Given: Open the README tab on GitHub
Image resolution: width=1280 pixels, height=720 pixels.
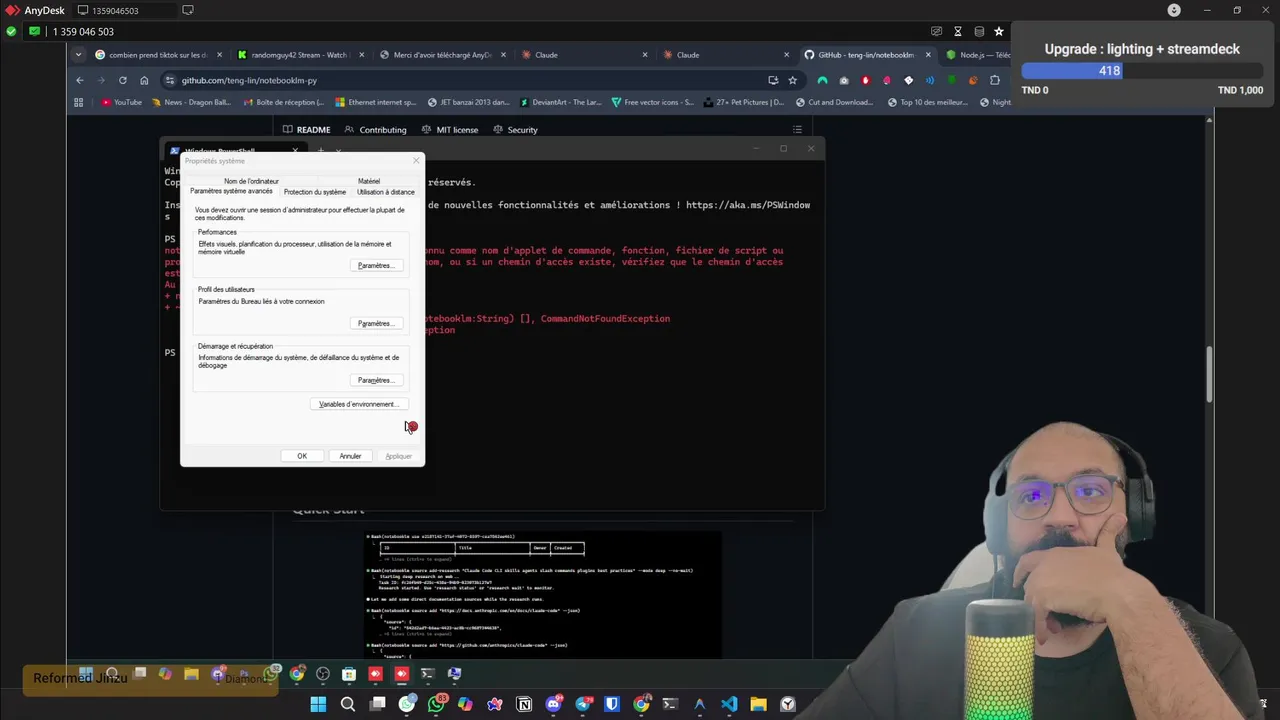Looking at the screenshot, I should (306, 129).
